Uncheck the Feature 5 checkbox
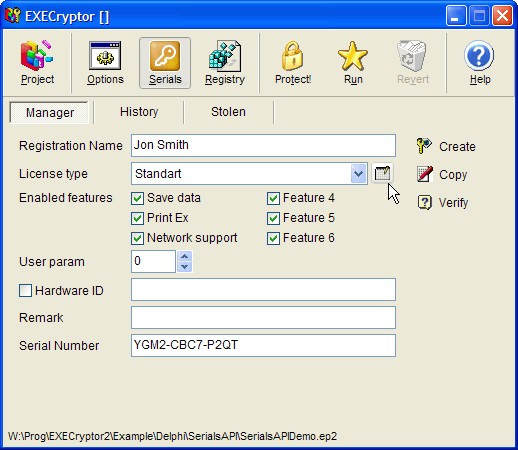Viewport: 518px width, 450px height. pos(273,218)
